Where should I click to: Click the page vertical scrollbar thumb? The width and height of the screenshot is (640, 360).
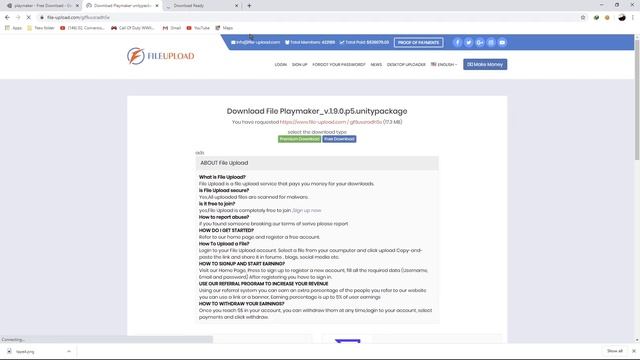click(637, 100)
